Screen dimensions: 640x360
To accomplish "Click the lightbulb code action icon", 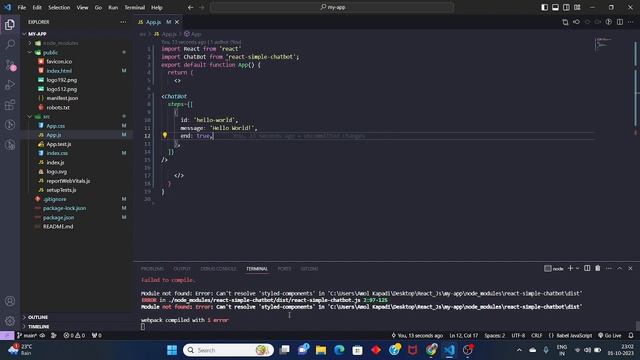I will tap(165, 135).
